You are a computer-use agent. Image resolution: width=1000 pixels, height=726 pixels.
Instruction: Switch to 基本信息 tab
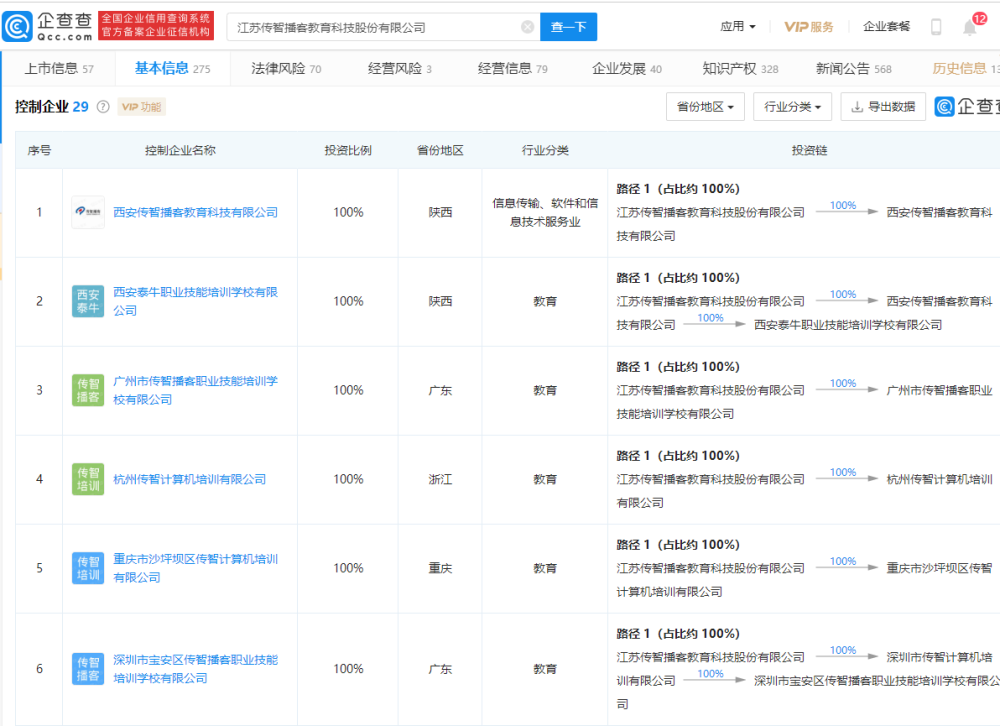point(172,68)
